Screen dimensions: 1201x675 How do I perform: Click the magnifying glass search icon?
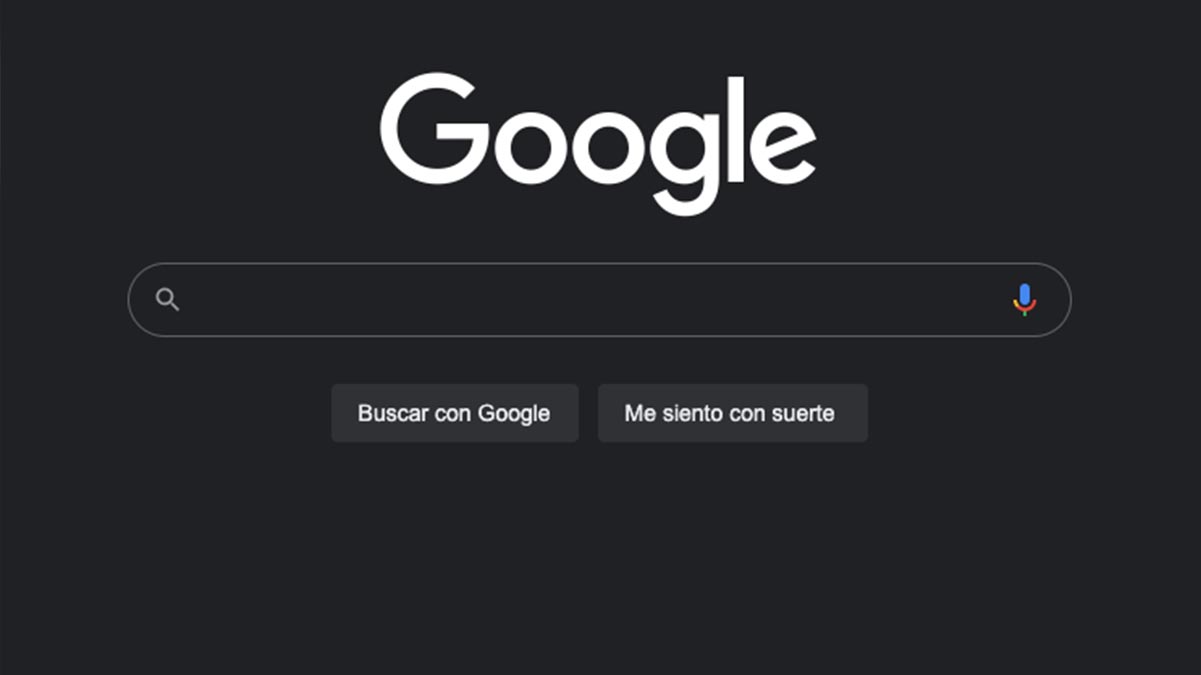[168, 299]
